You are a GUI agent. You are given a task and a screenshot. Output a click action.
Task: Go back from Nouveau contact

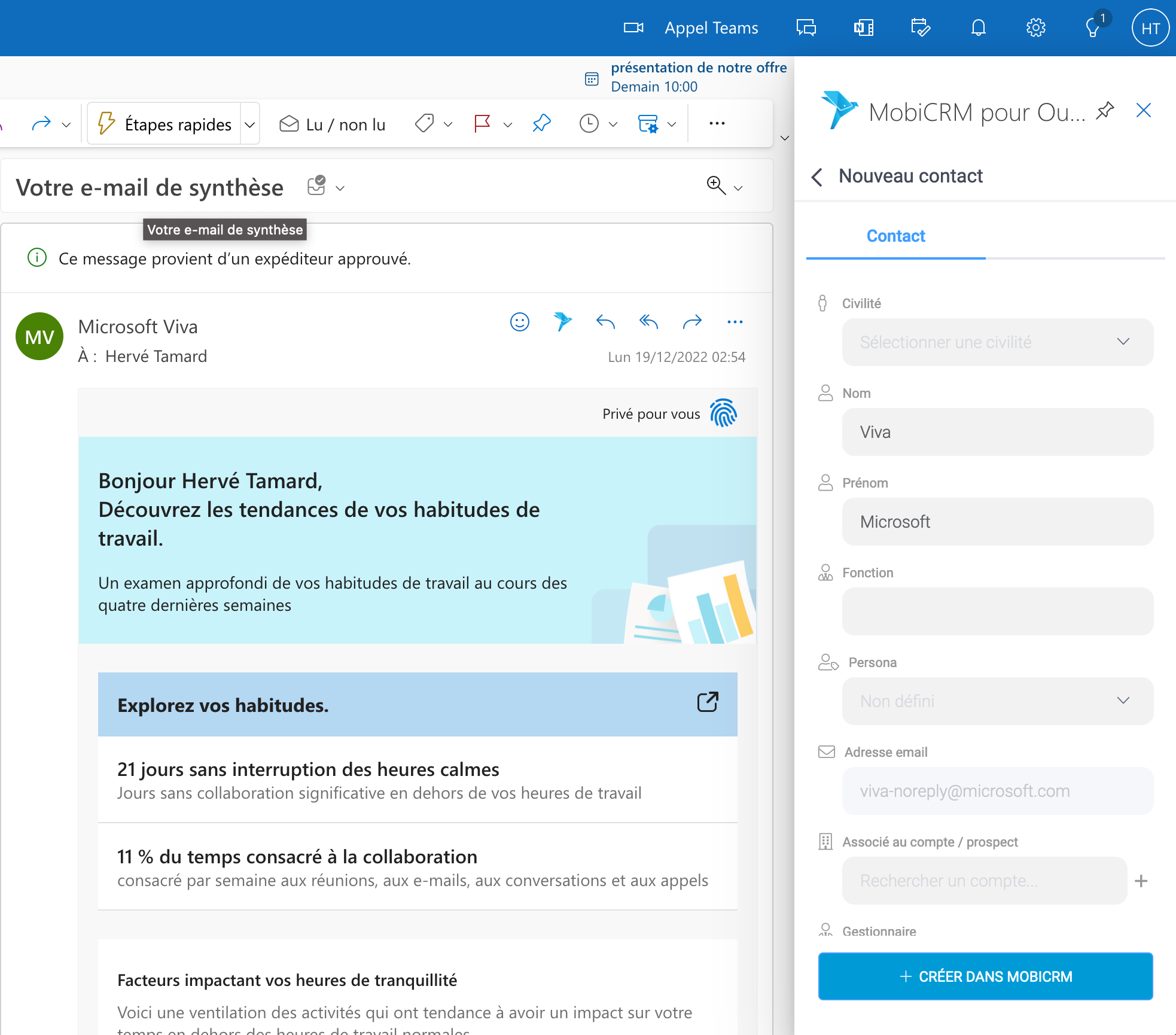click(x=817, y=176)
